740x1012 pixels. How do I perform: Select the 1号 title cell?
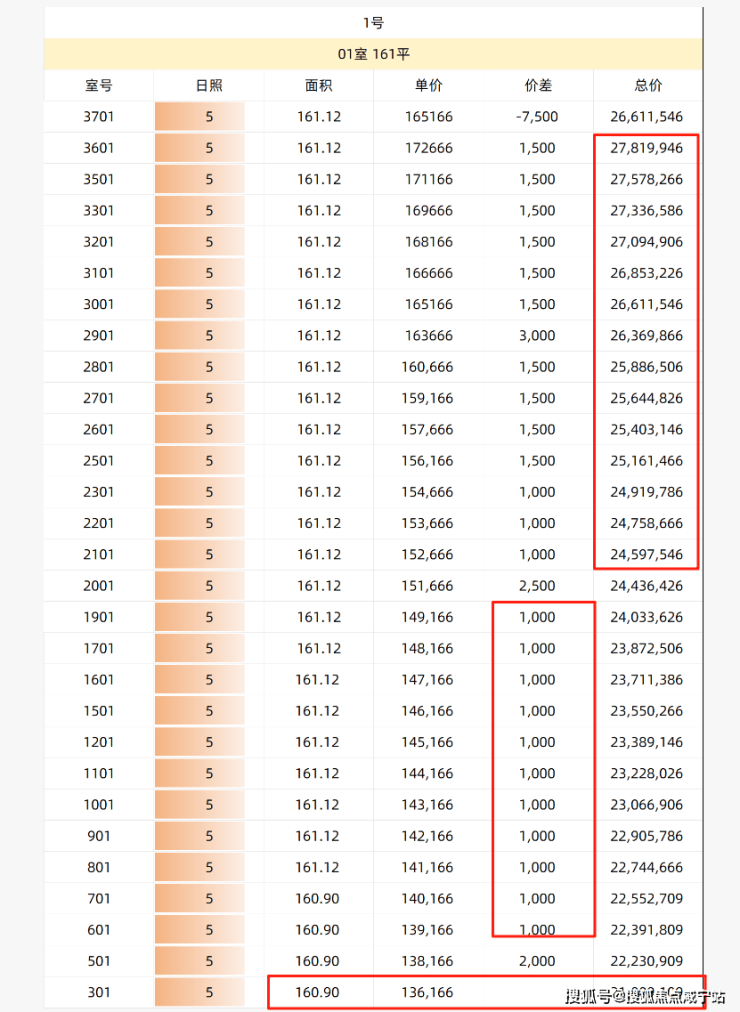[x=373, y=23]
